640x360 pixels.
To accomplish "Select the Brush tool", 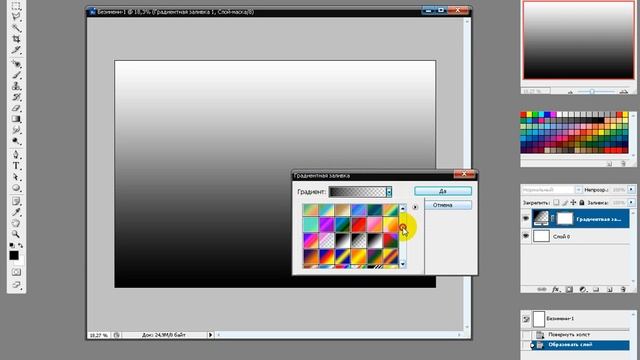I will click(x=16, y=75).
